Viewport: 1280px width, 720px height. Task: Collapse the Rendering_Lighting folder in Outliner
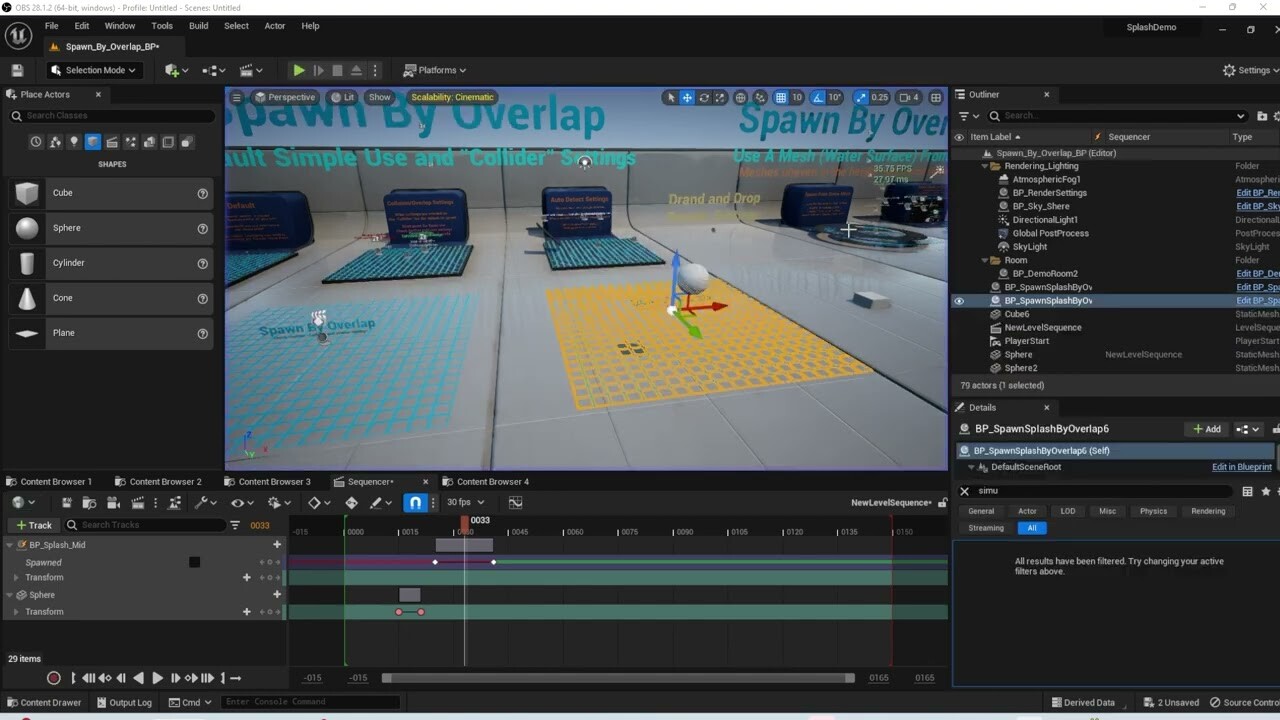point(985,166)
